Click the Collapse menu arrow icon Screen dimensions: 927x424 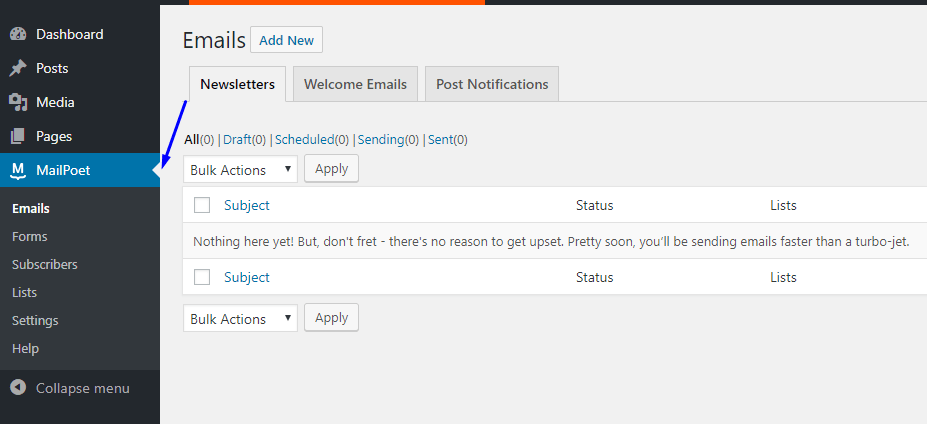click(x=17, y=388)
